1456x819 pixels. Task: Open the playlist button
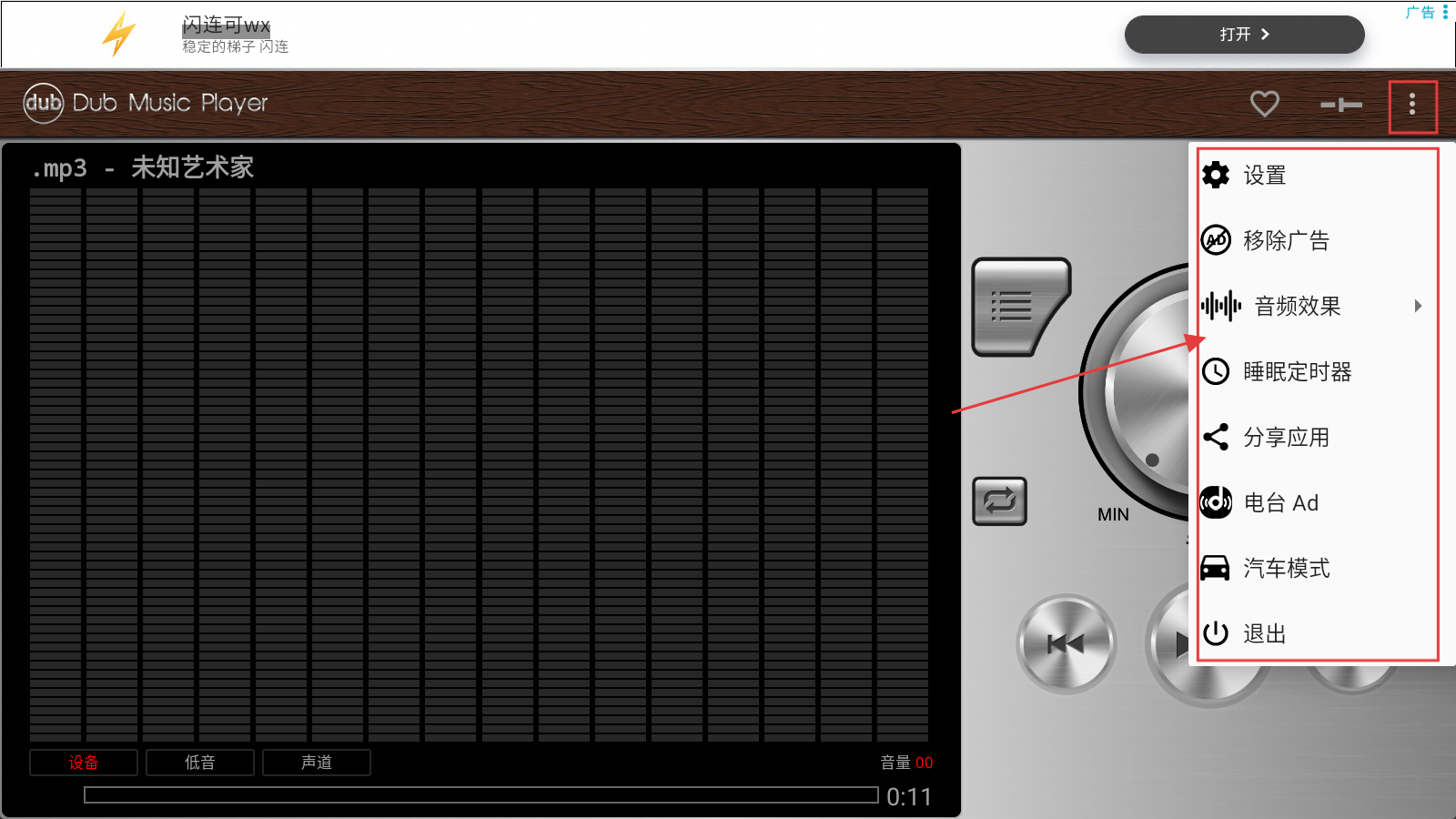[x=1019, y=307]
